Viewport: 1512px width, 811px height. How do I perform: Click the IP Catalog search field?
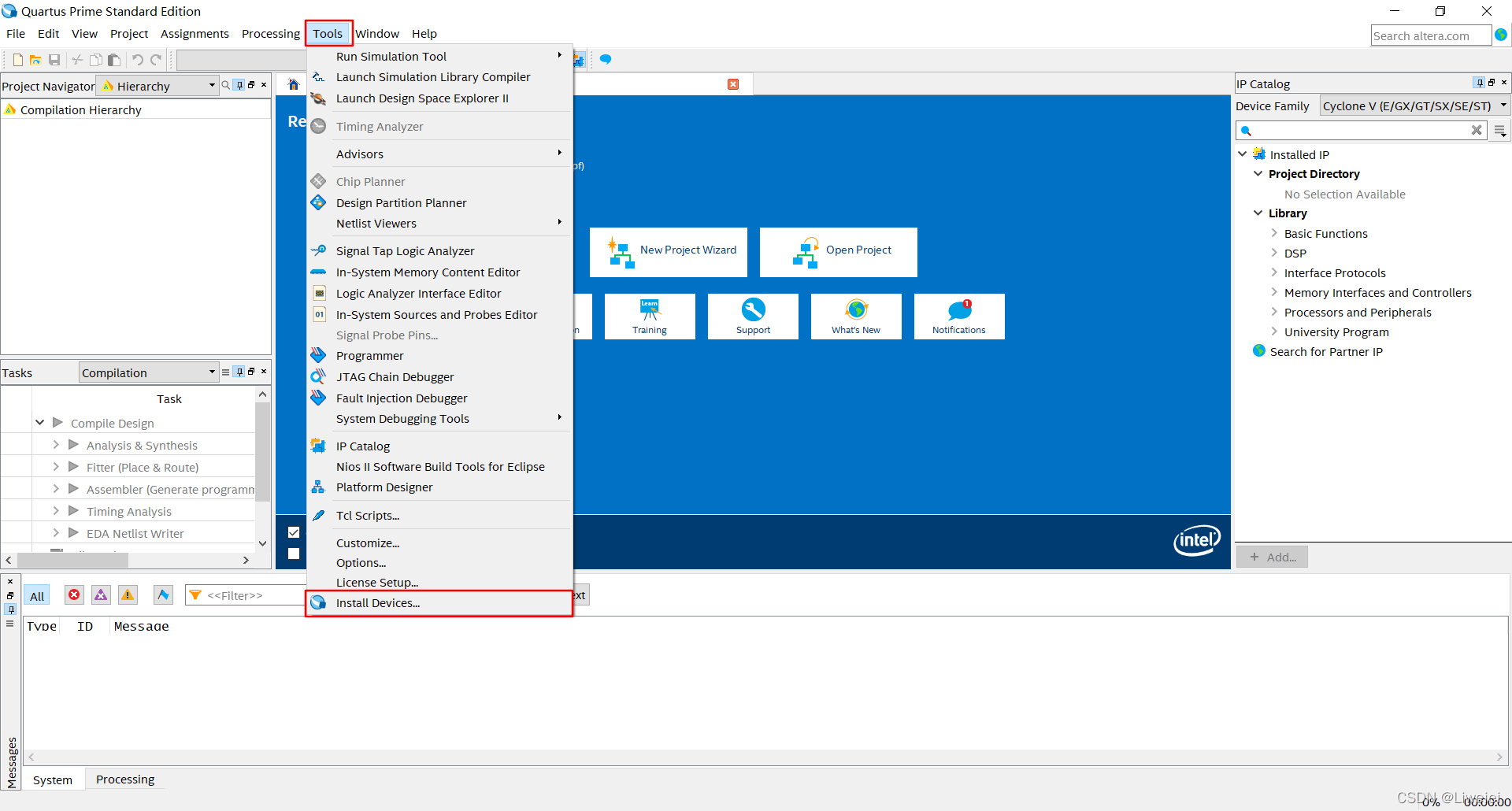[x=1362, y=130]
